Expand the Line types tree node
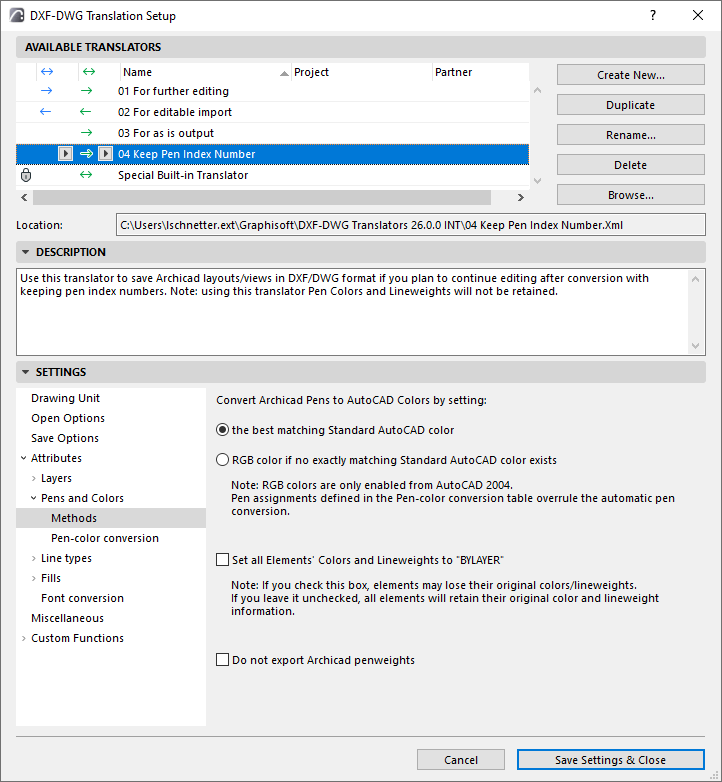The width and height of the screenshot is (722, 782). click(33, 558)
